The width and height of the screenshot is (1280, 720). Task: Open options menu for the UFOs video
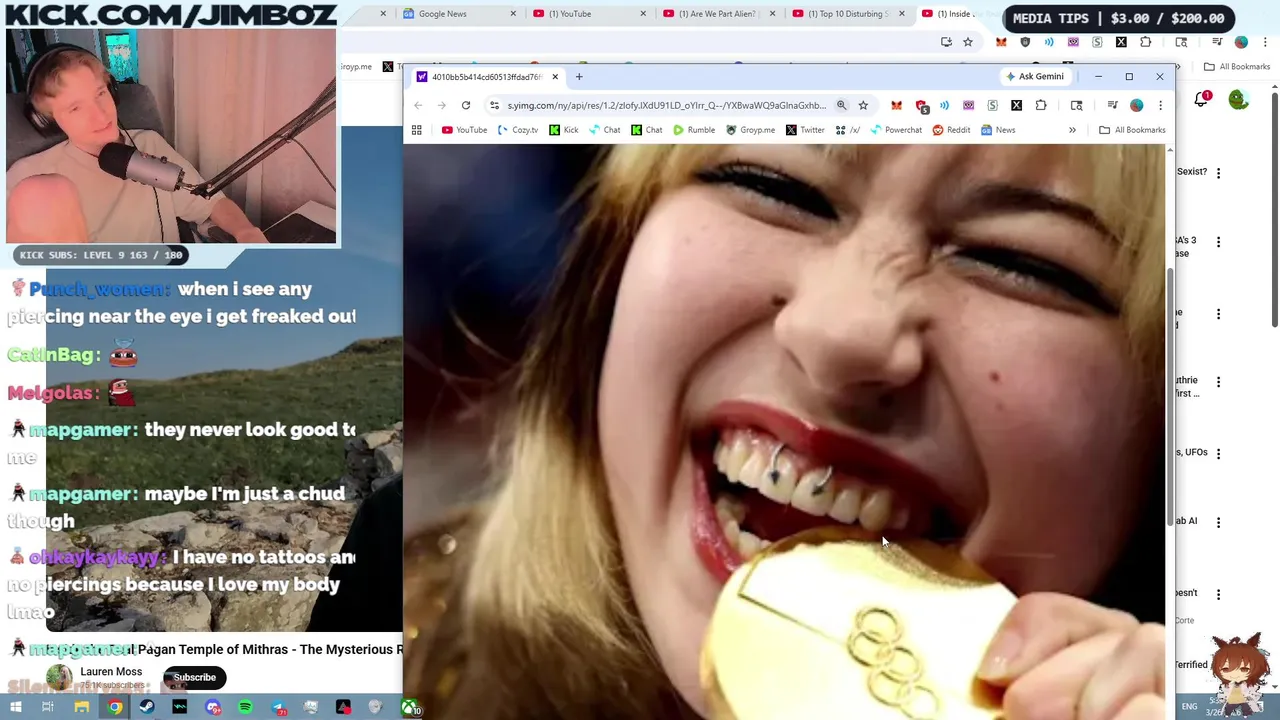tap(1218, 453)
